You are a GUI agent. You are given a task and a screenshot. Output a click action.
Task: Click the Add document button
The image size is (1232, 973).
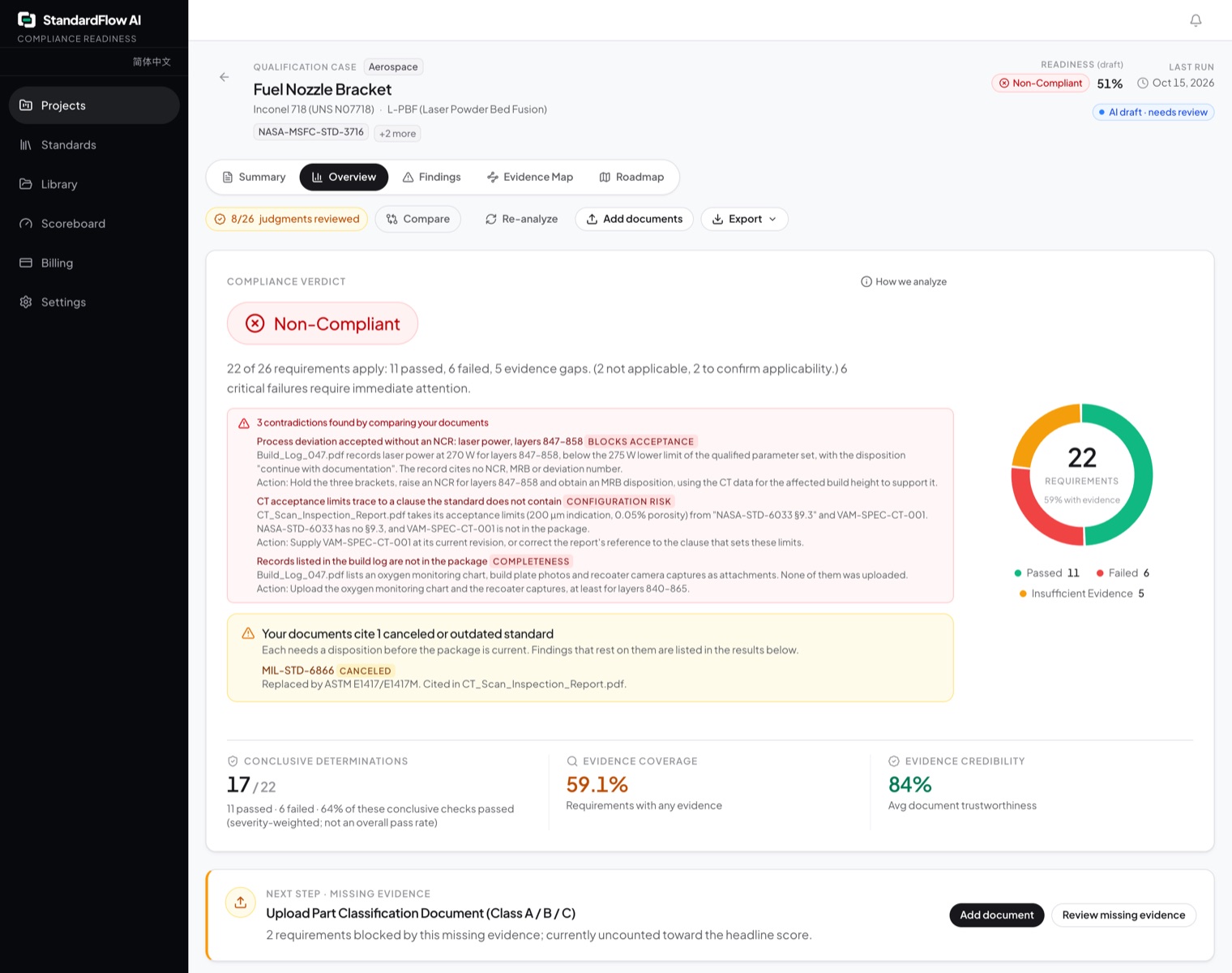(997, 915)
